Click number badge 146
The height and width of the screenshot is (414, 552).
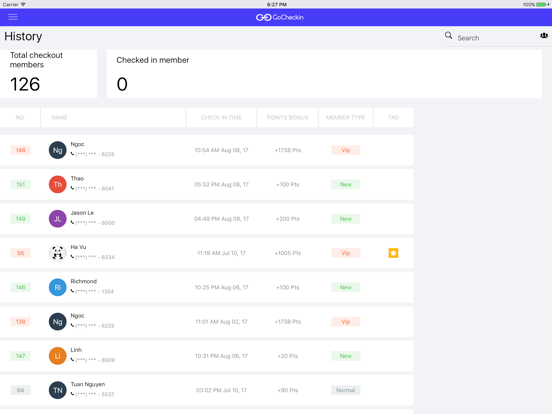pos(20,287)
